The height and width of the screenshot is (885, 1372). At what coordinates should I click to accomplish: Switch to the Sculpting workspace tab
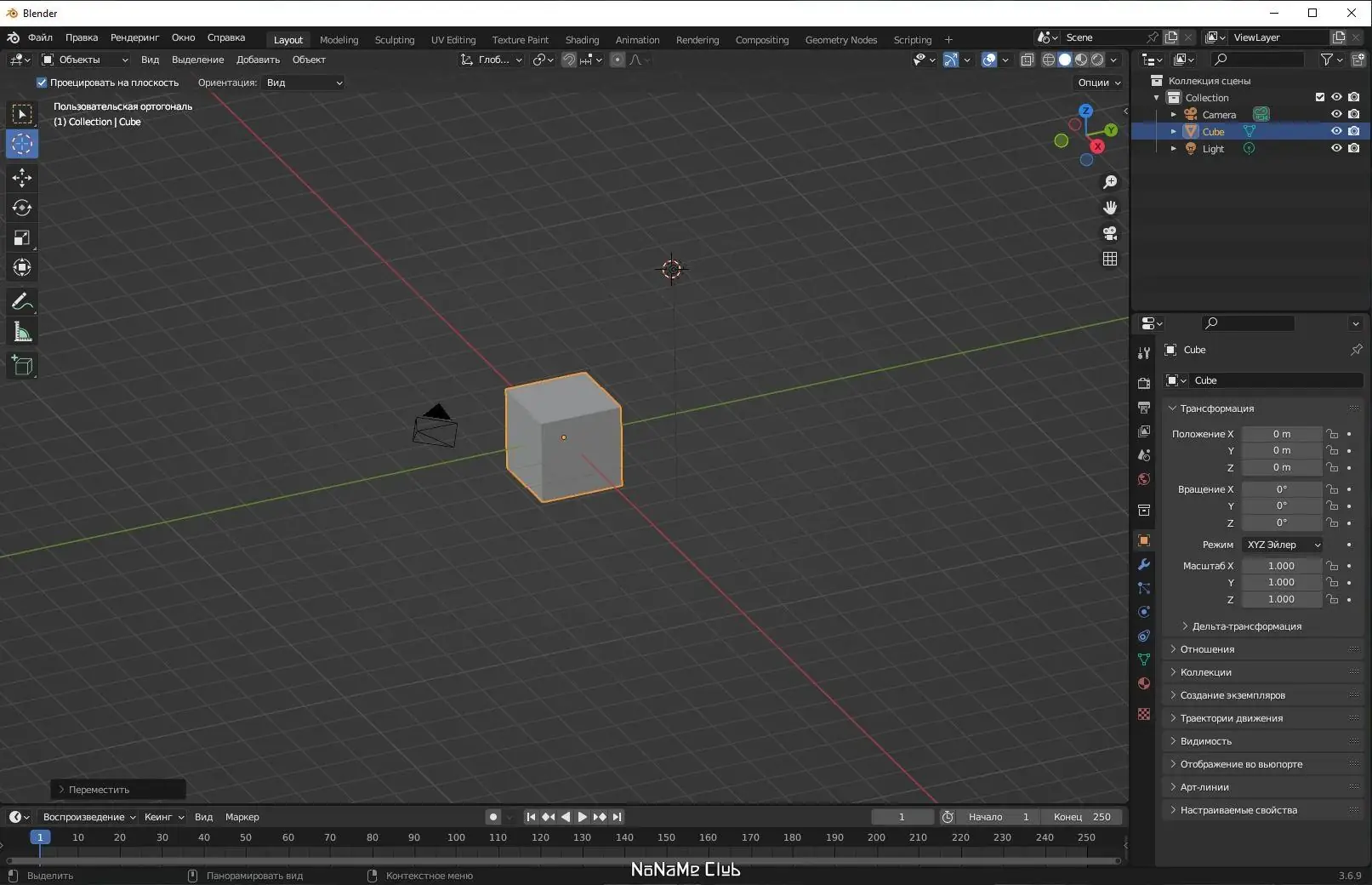click(x=395, y=40)
